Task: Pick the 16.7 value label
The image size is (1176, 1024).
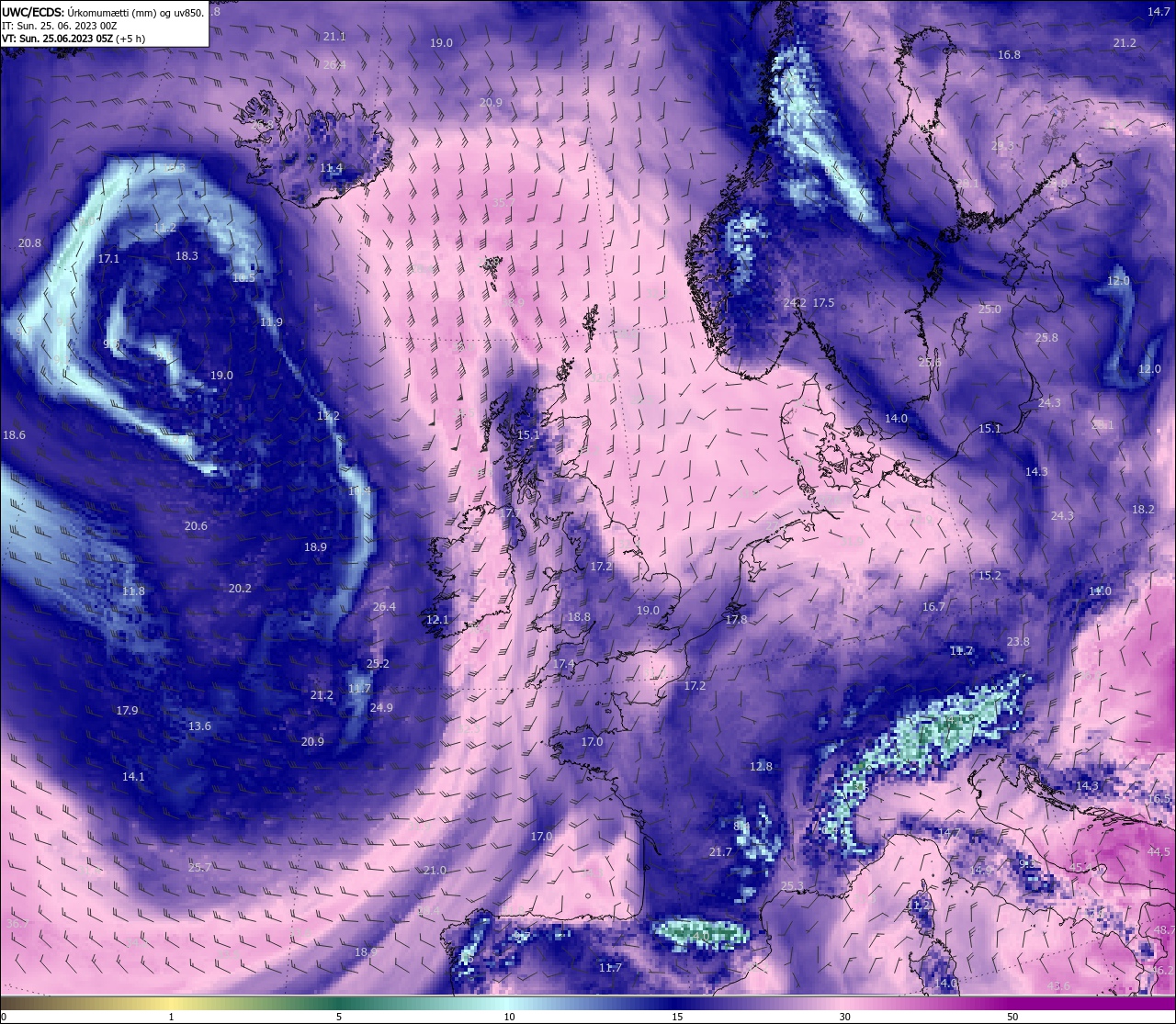Action: tap(933, 607)
